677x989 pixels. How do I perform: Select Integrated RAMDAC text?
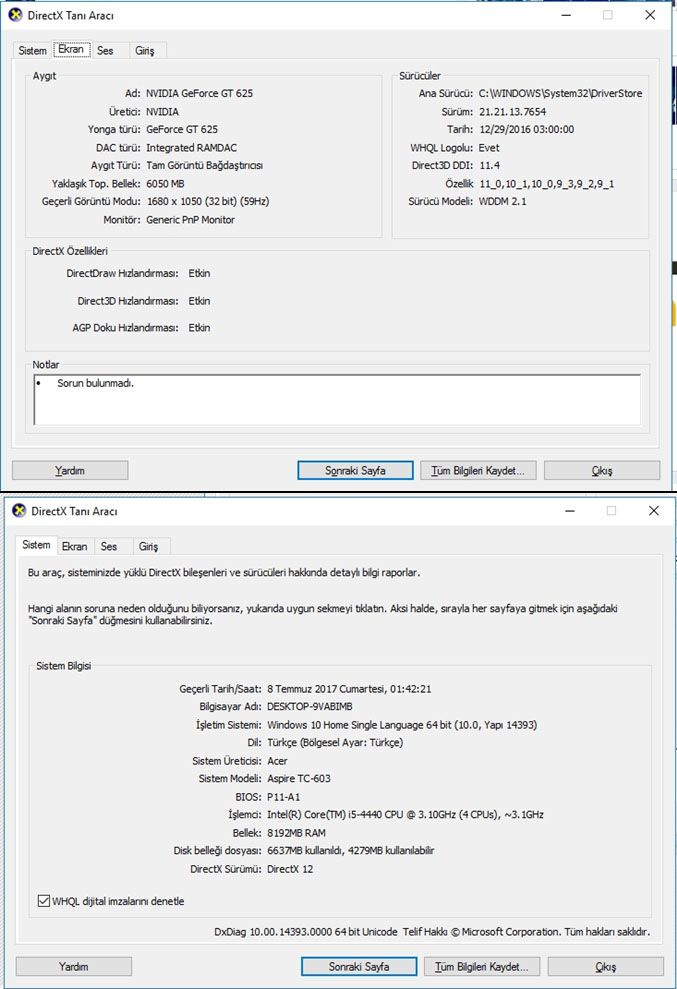click(192, 148)
